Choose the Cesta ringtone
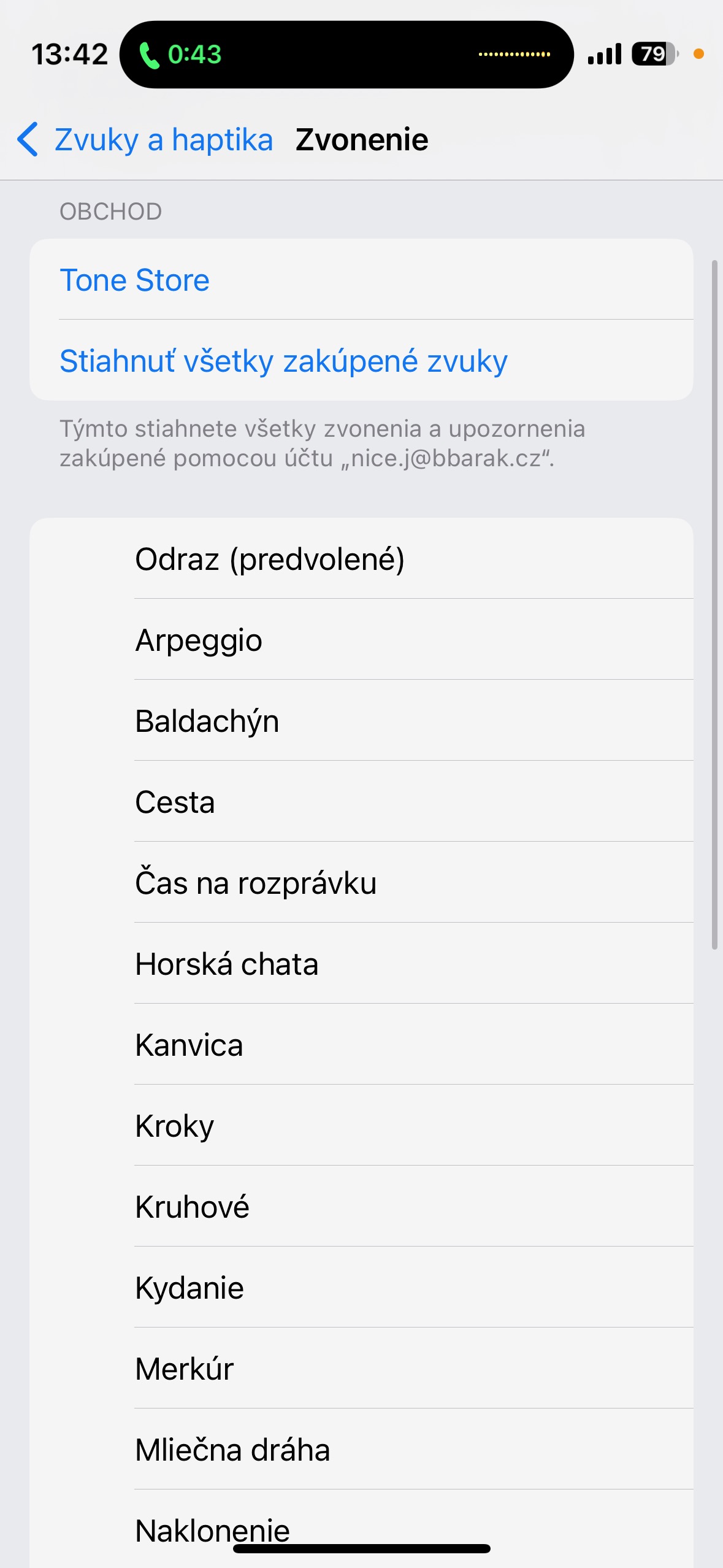 [x=175, y=802]
